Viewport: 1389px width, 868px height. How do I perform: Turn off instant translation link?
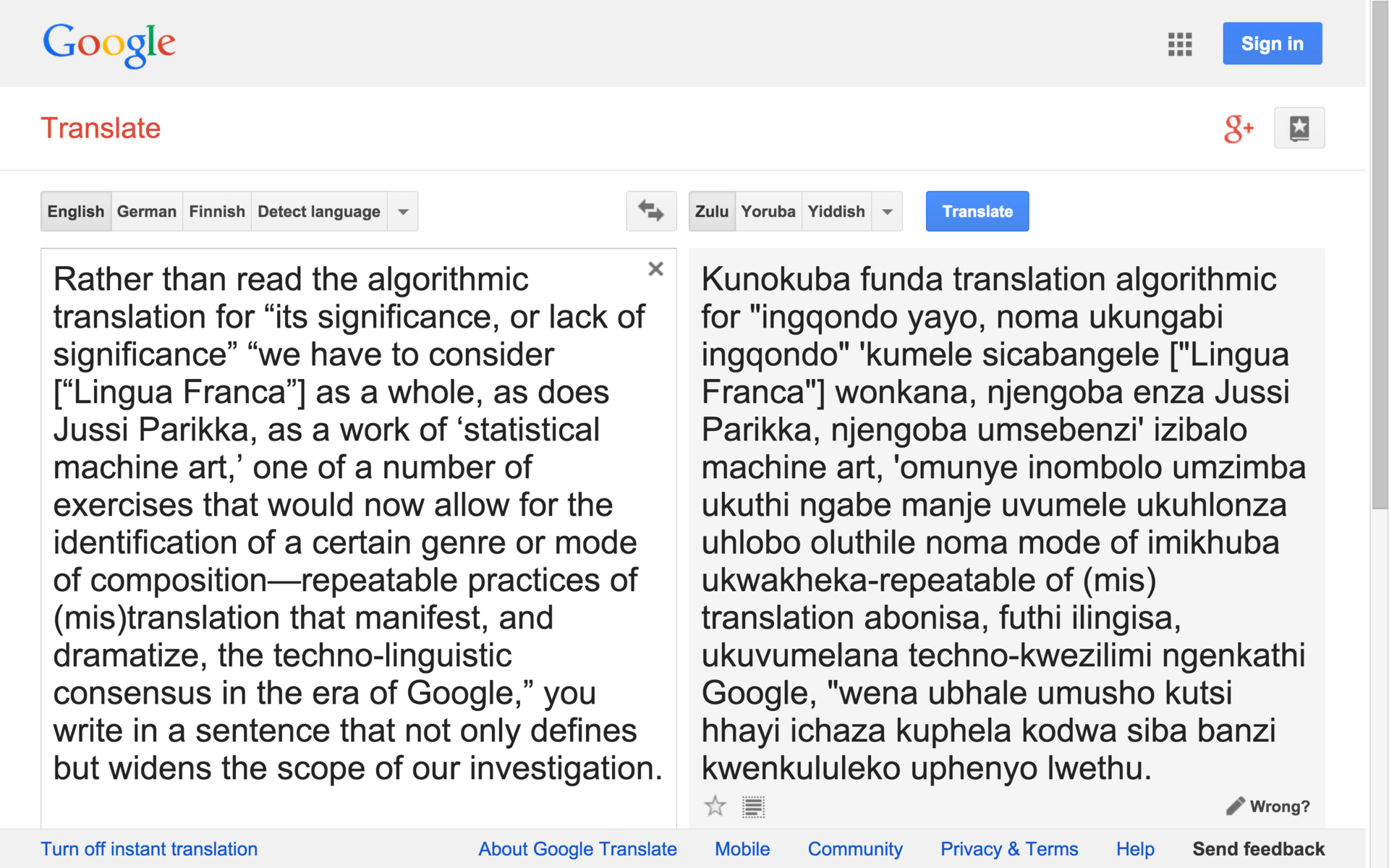click(x=149, y=848)
